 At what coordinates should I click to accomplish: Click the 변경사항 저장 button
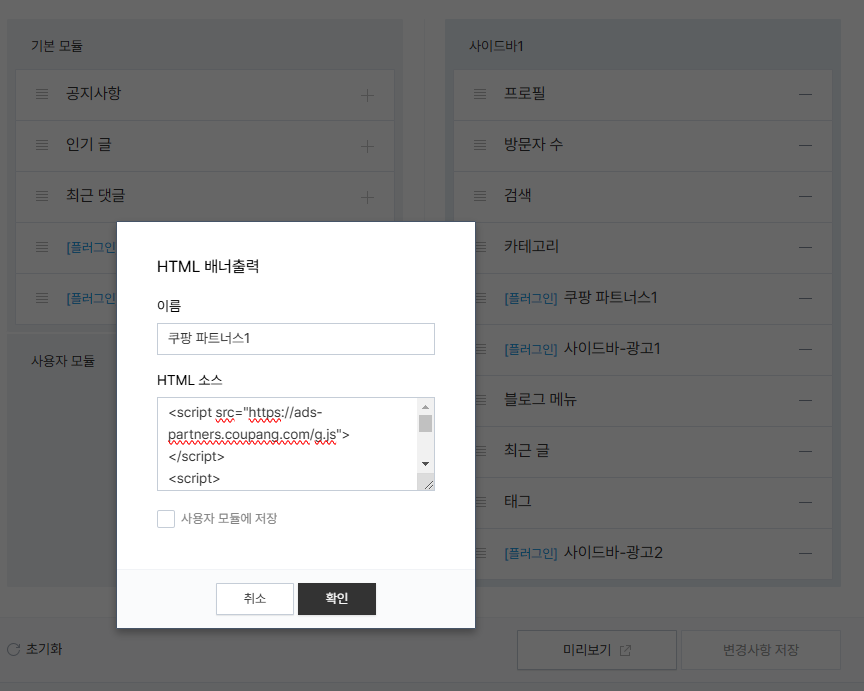coord(761,650)
